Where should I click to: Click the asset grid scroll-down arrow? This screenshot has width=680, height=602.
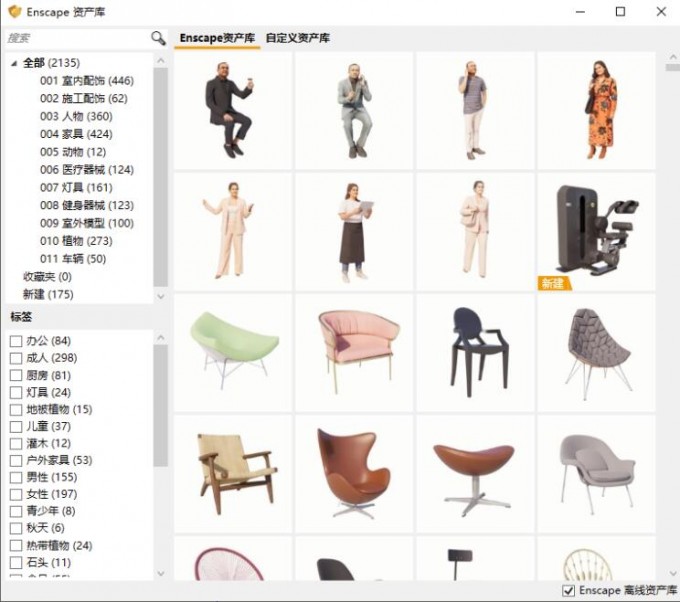coord(673,573)
